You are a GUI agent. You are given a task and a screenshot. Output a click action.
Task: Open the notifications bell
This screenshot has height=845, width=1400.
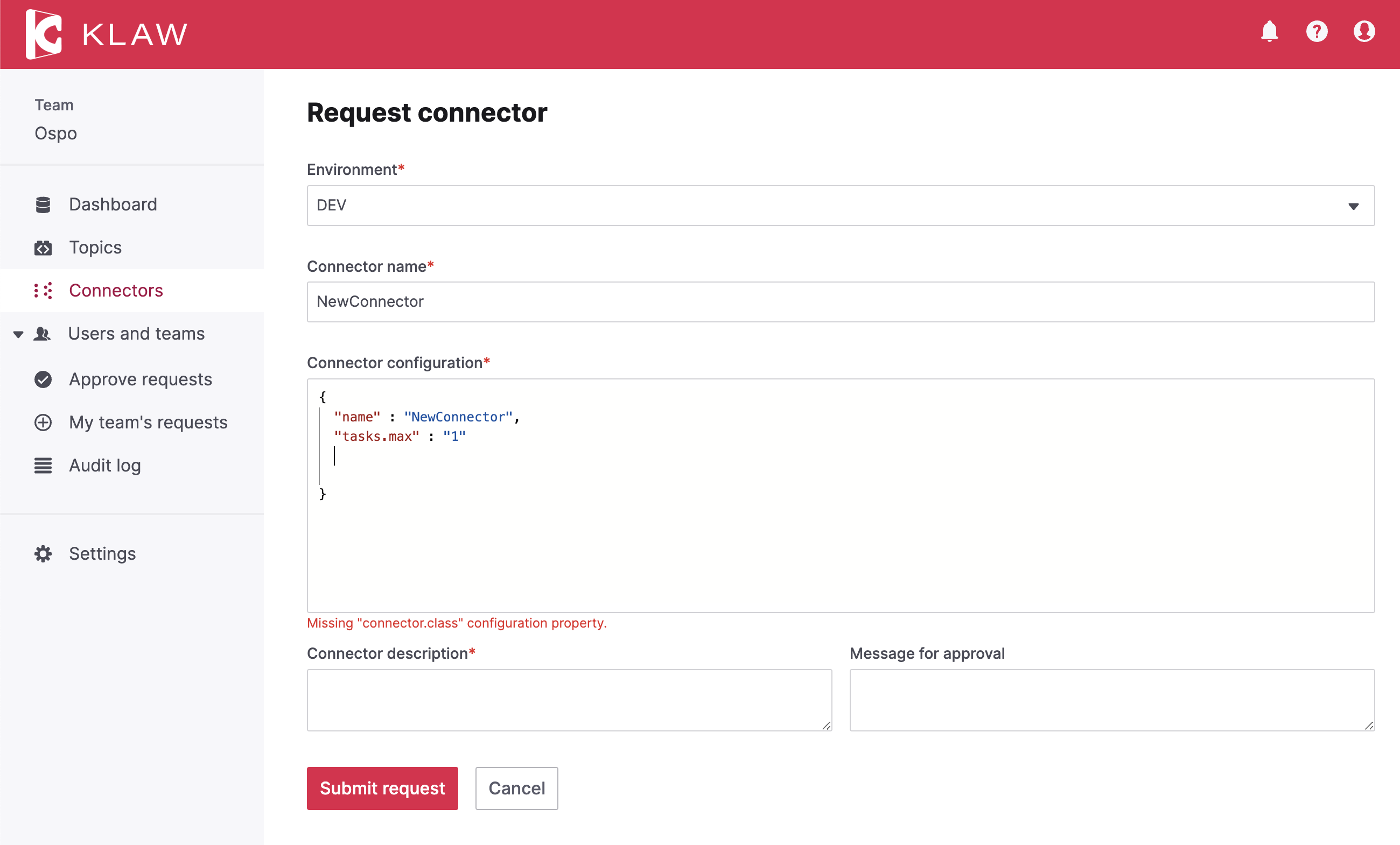1269,31
